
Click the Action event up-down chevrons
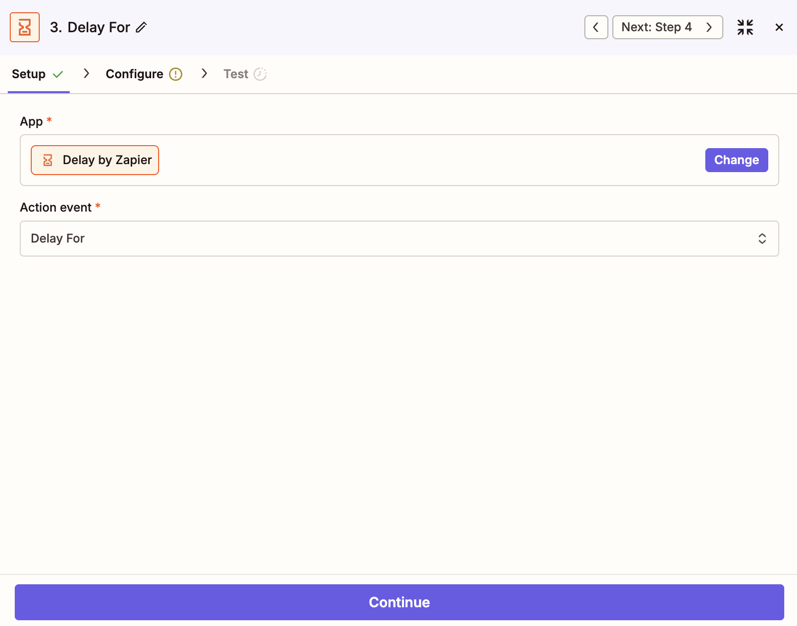click(x=762, y=239)
